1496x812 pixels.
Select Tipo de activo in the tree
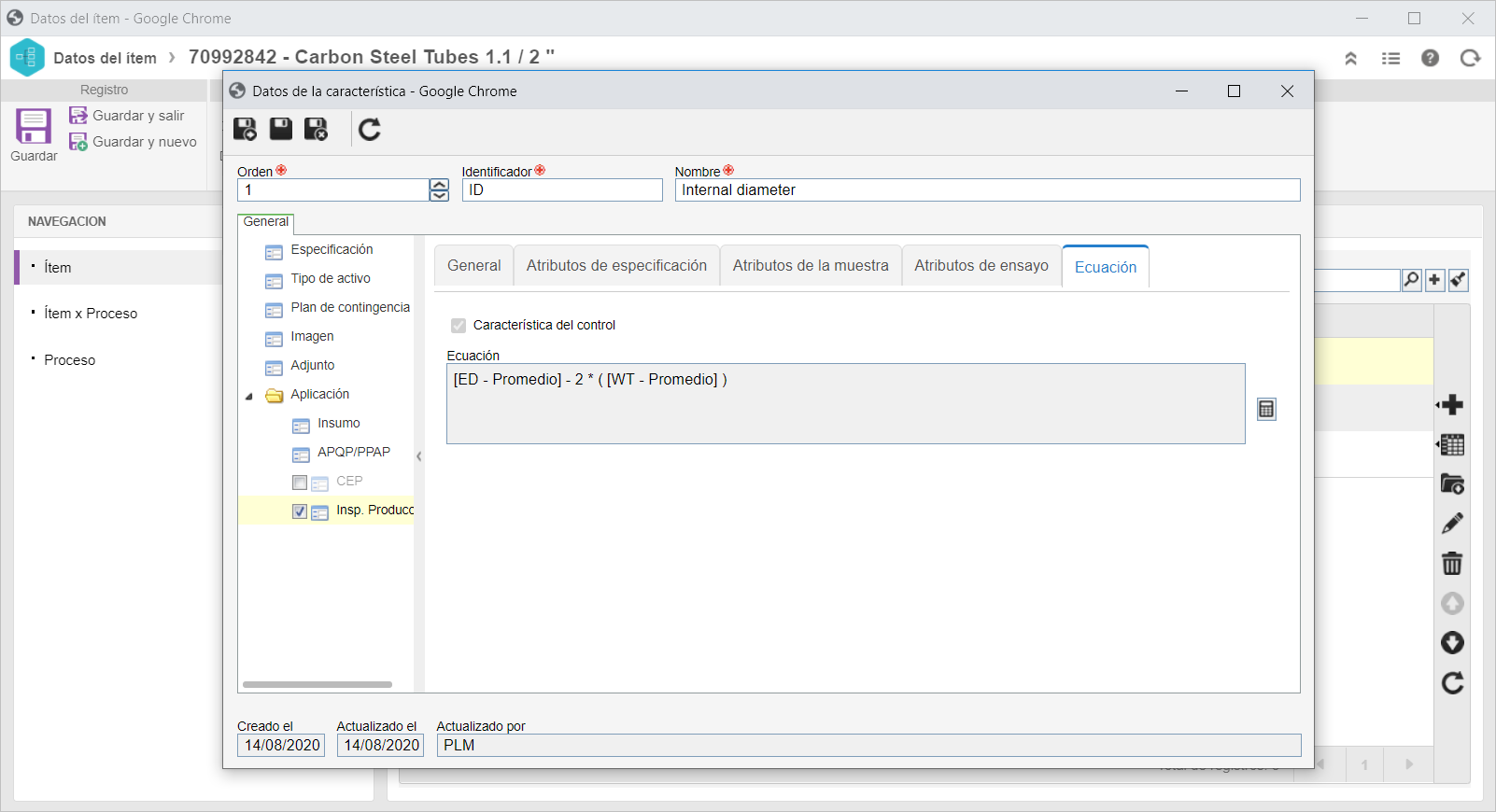331,278
